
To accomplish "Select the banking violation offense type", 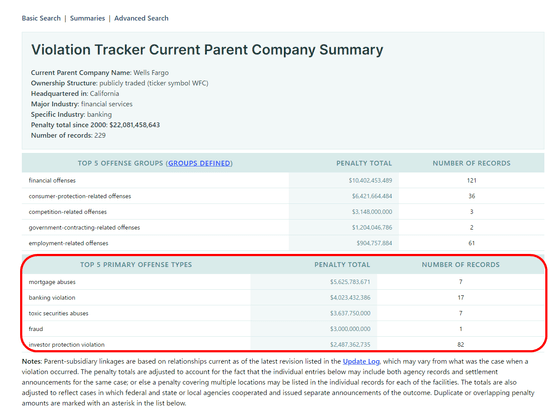I will click(x=52, y=298).
